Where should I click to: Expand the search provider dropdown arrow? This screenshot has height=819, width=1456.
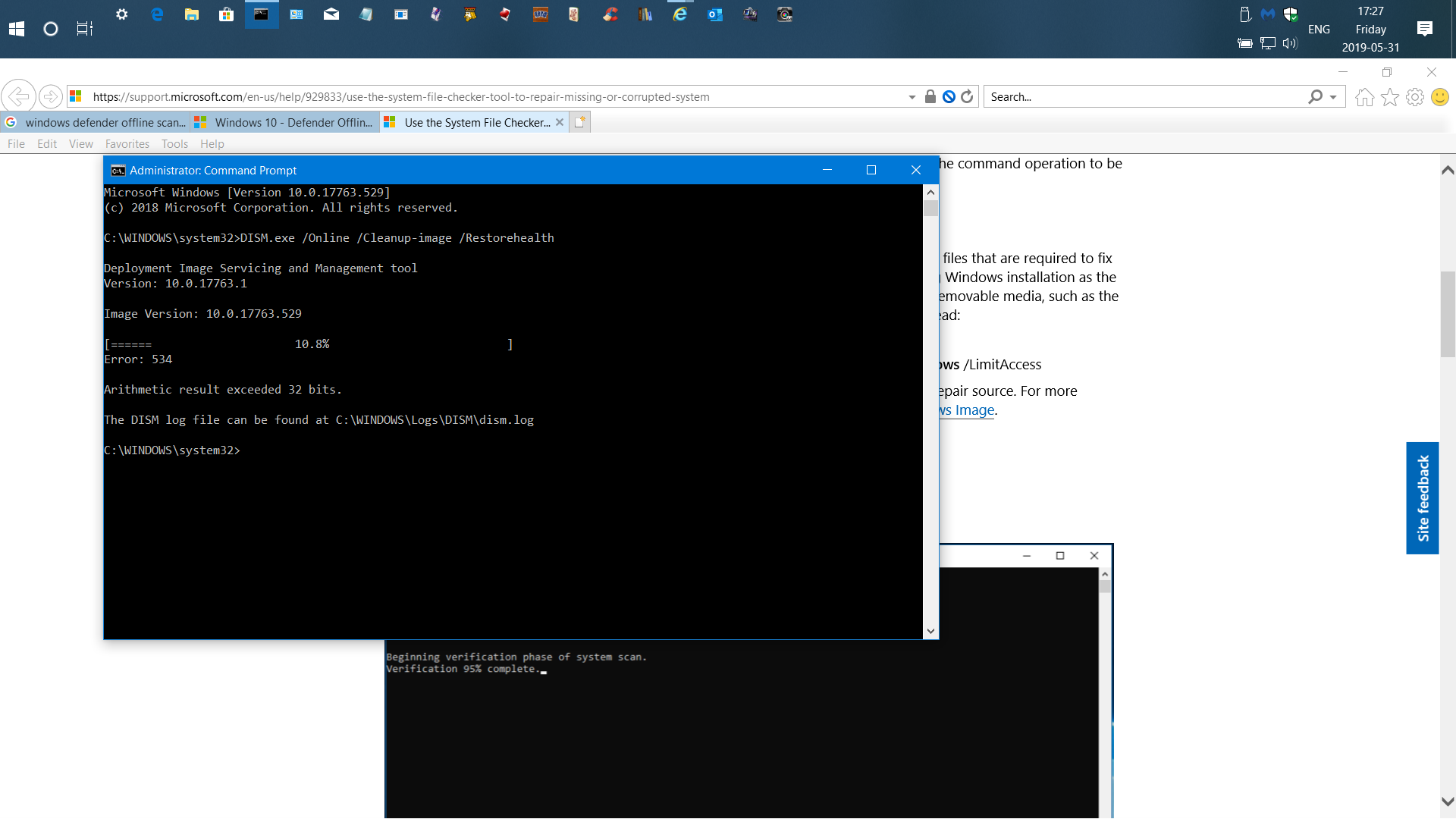pyautogui.click(x=1333, y=97)
